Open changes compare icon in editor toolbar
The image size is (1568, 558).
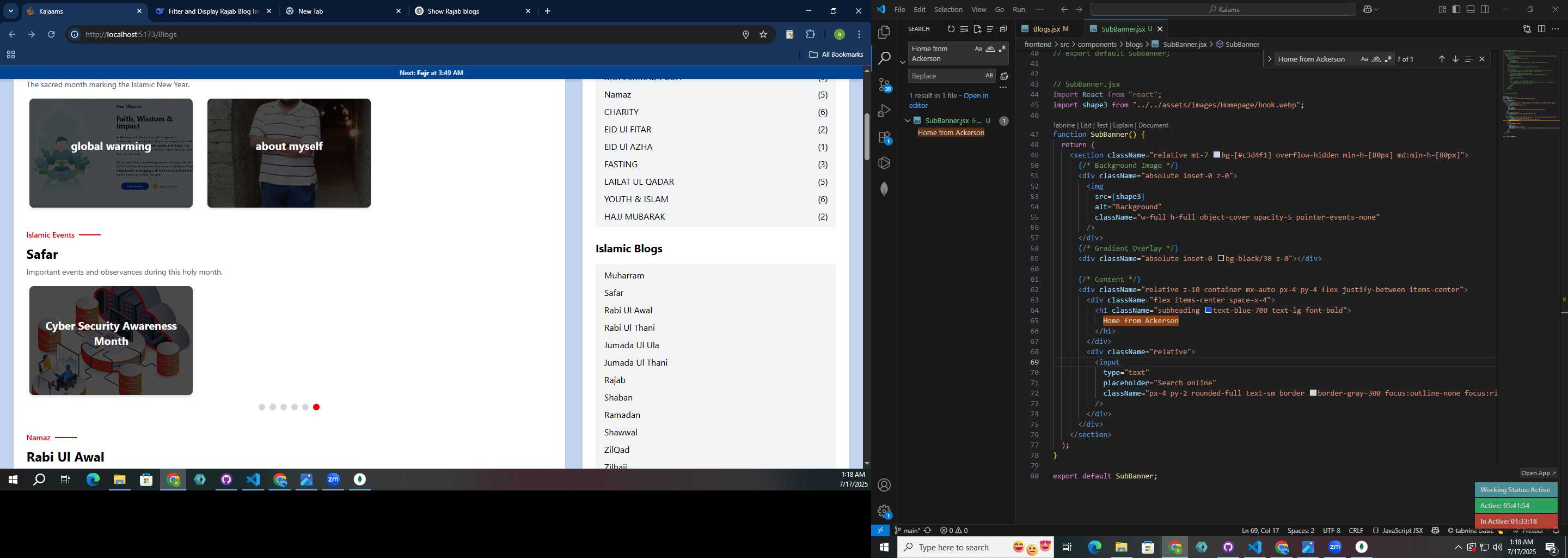(1527, 29)
